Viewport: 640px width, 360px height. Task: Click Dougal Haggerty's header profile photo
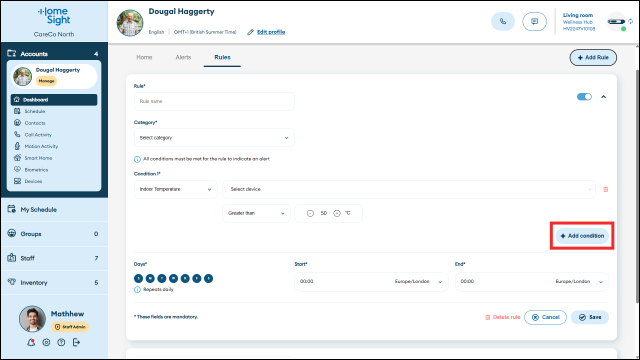(x=130, y=23)
